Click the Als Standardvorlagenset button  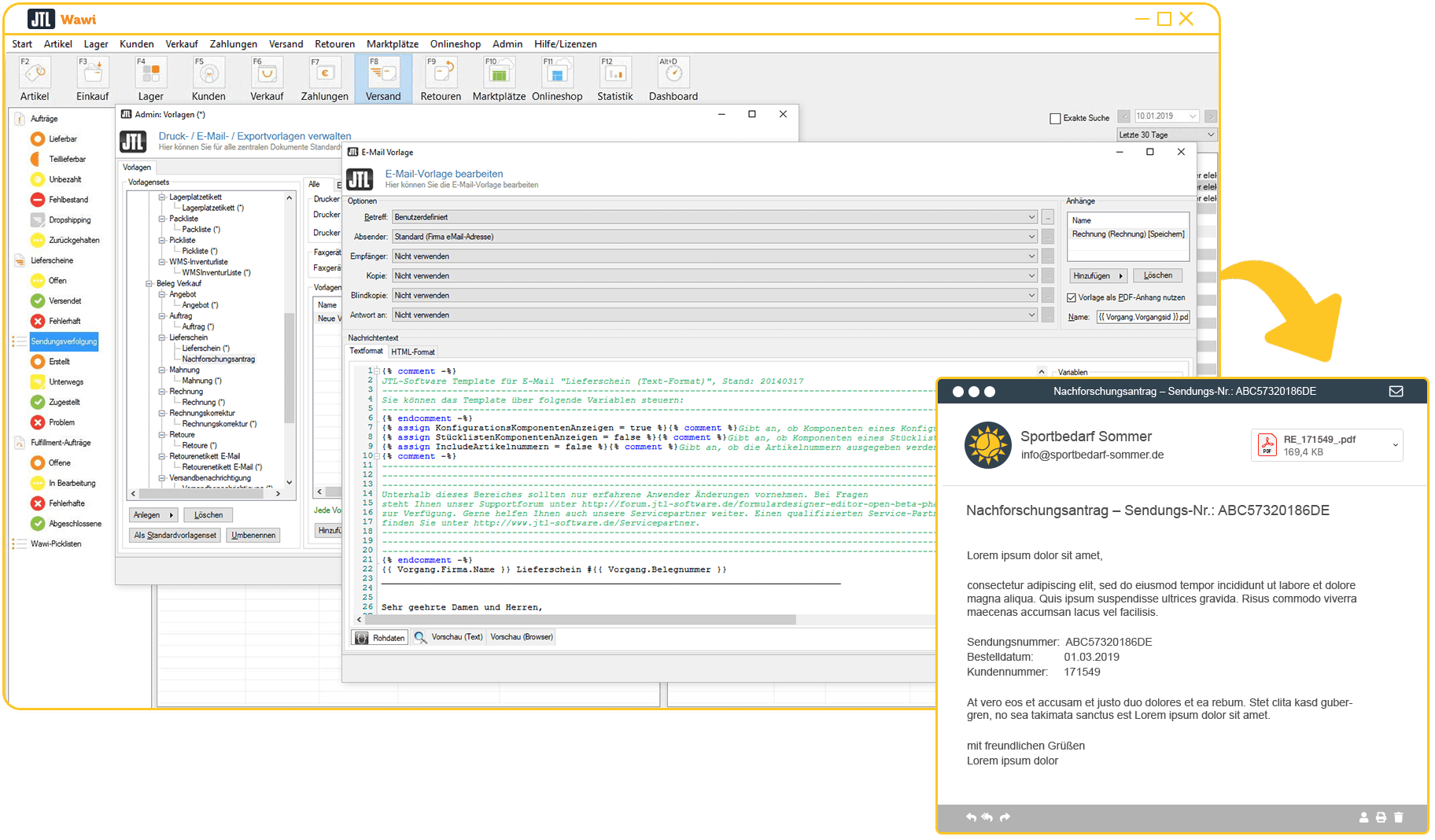(x=175, y=536)
